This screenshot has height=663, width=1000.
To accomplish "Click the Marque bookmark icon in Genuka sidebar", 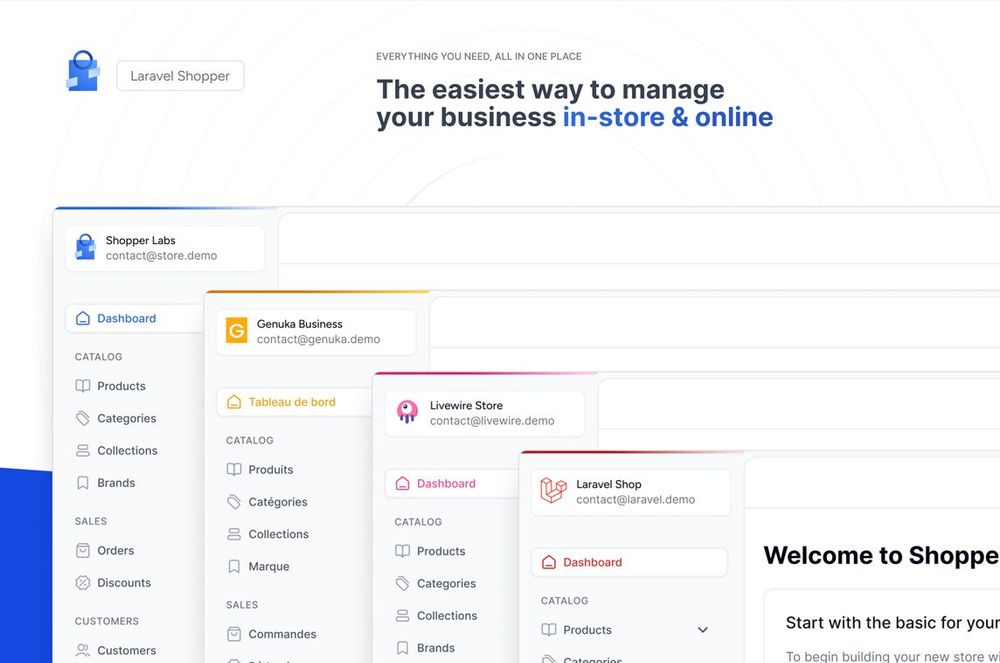I will 234,566.
